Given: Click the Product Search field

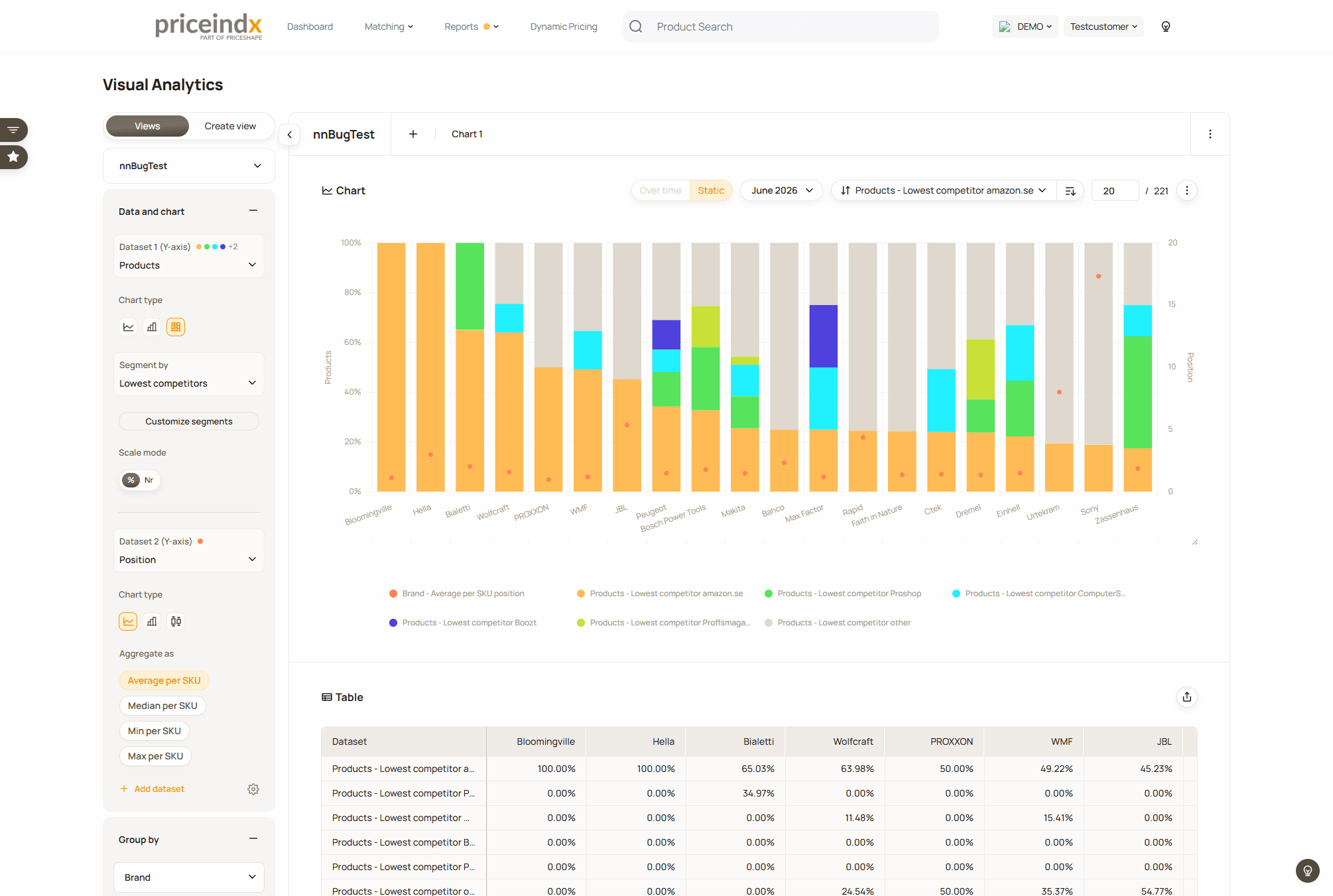Looking at the screenshot, I should click(781, 27).
